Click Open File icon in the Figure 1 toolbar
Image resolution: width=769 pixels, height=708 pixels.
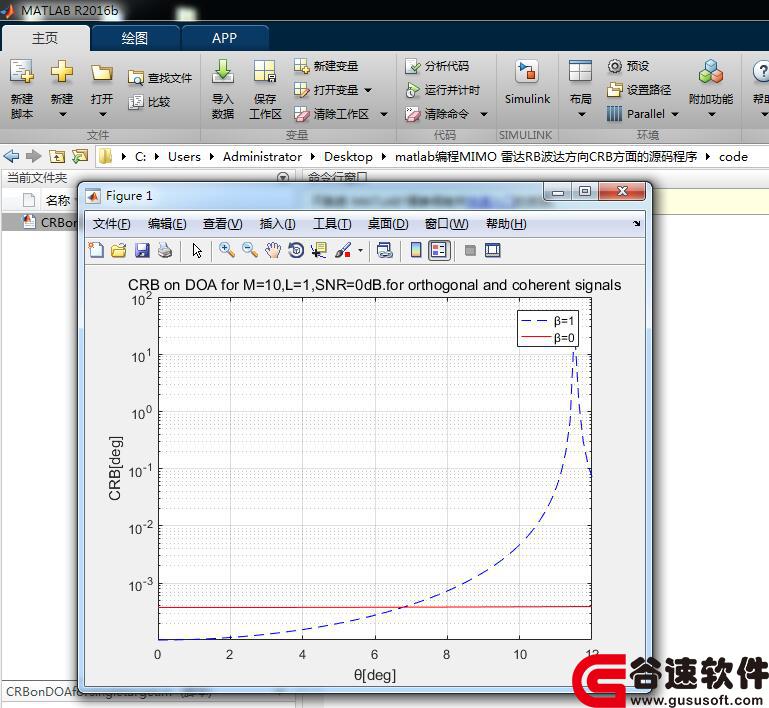119,251
